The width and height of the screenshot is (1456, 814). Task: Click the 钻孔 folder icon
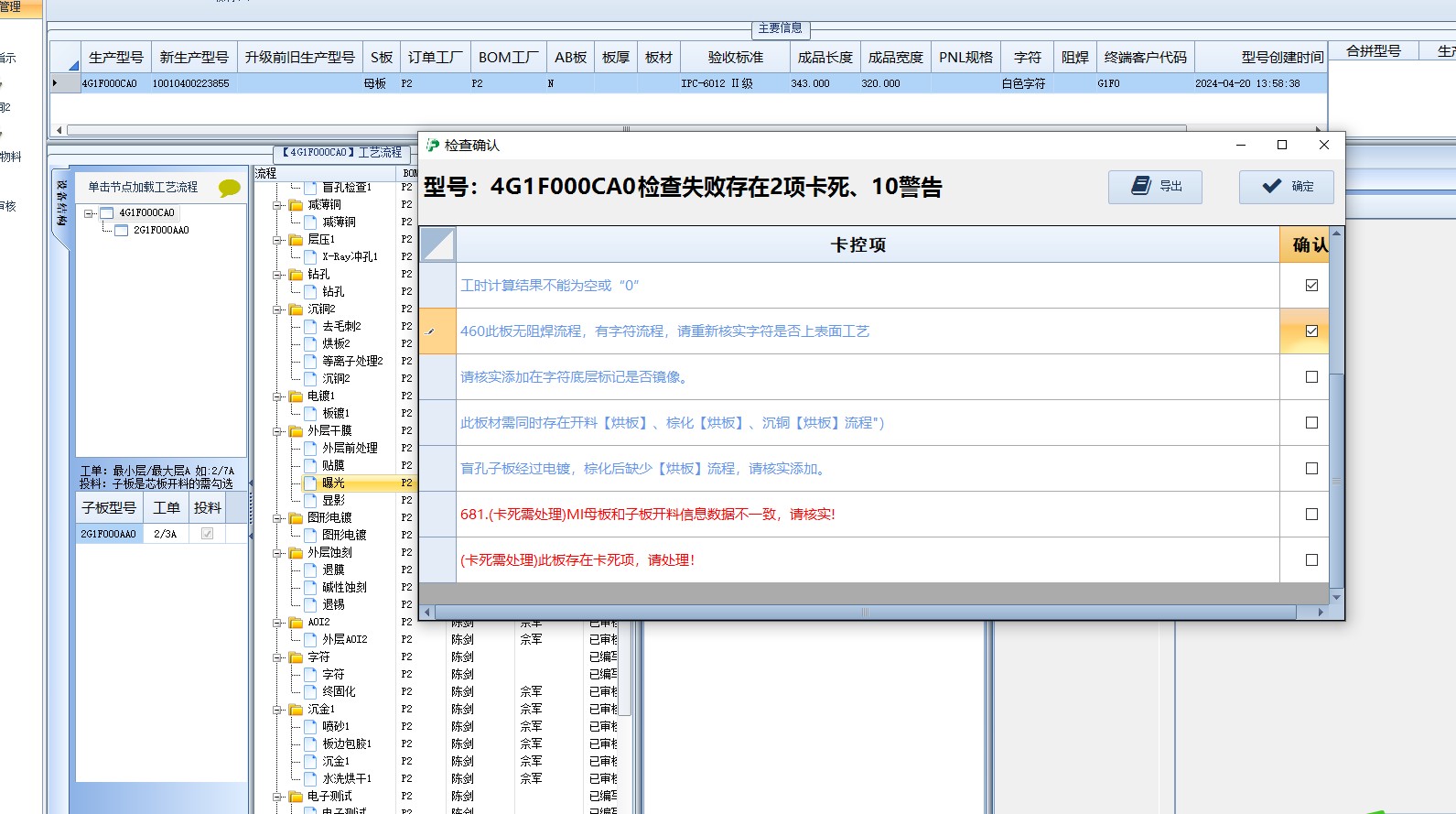pos(297,275)
